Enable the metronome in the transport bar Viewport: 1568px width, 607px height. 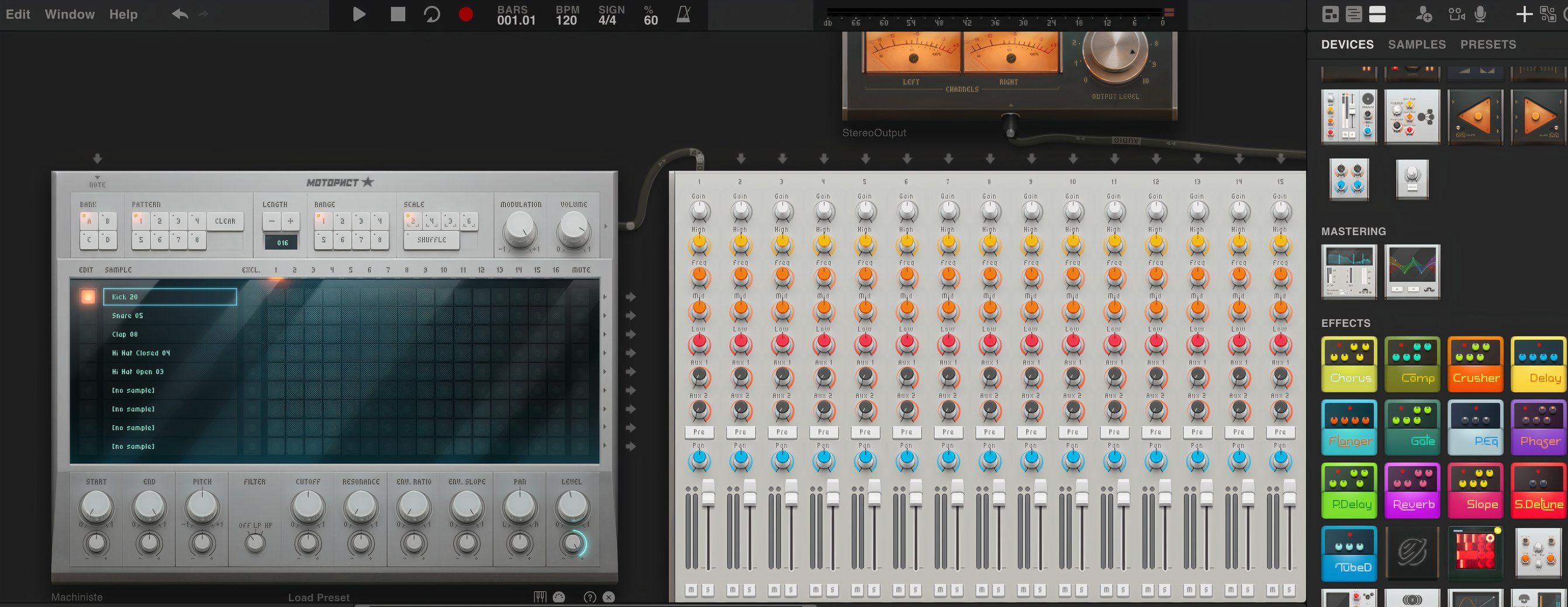683,14
